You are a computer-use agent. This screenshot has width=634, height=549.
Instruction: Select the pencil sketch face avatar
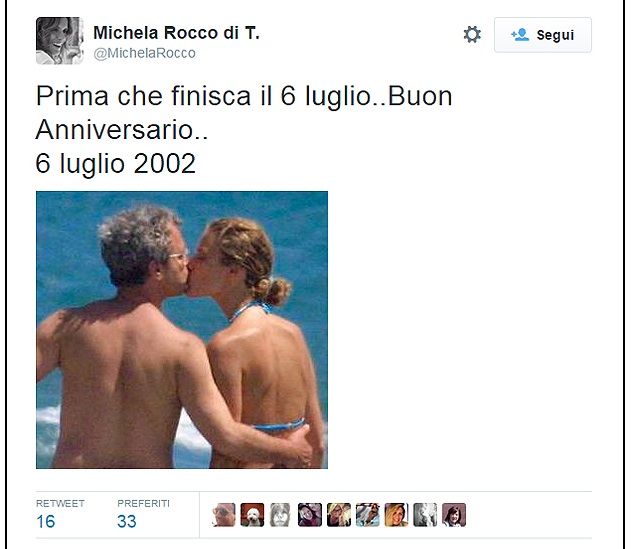tap(281, 515)
